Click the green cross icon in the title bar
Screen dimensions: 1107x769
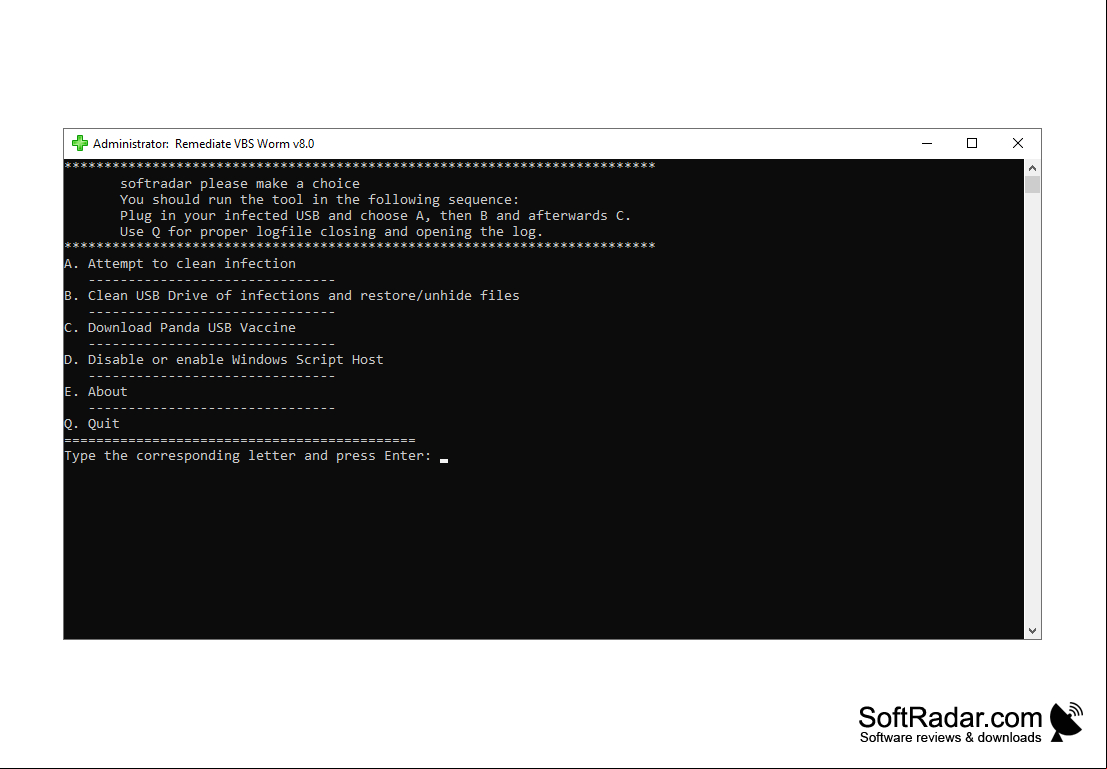[x=80, y=143]
